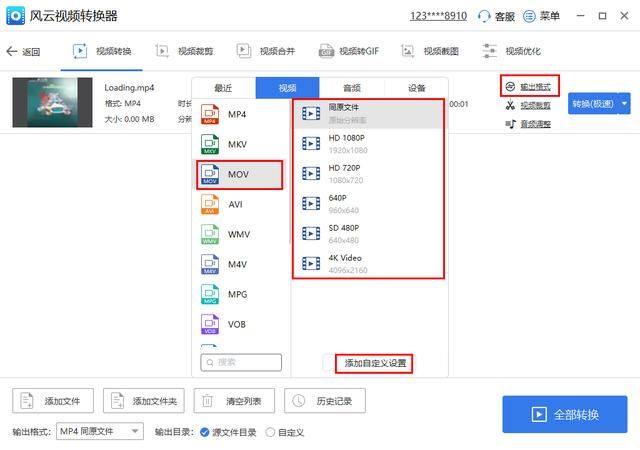This screenshot has height=450, width=640.
Task: Select the AVI format file icon
Action: tap(210, 204)
